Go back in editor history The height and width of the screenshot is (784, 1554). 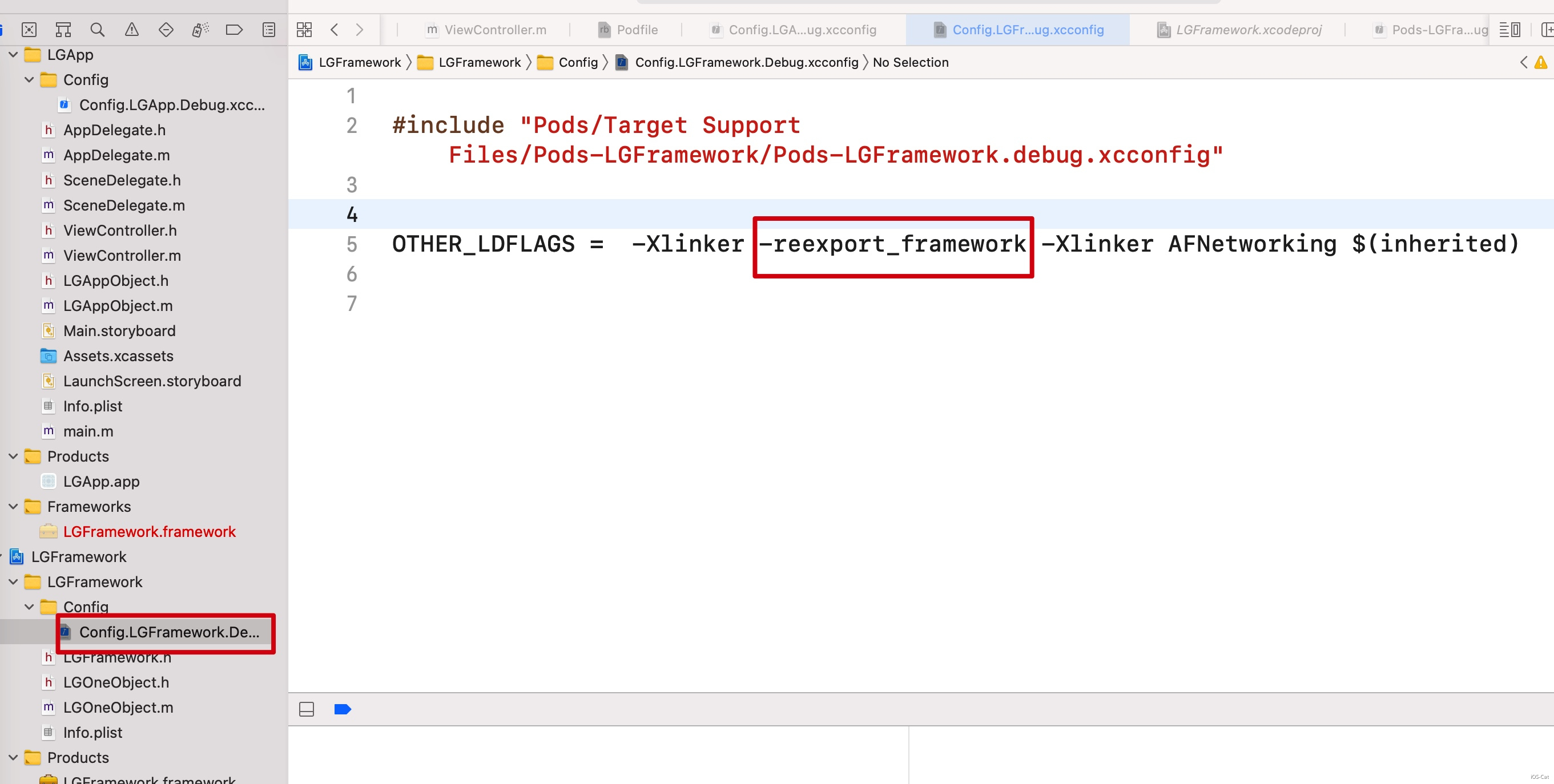(334, 30)
